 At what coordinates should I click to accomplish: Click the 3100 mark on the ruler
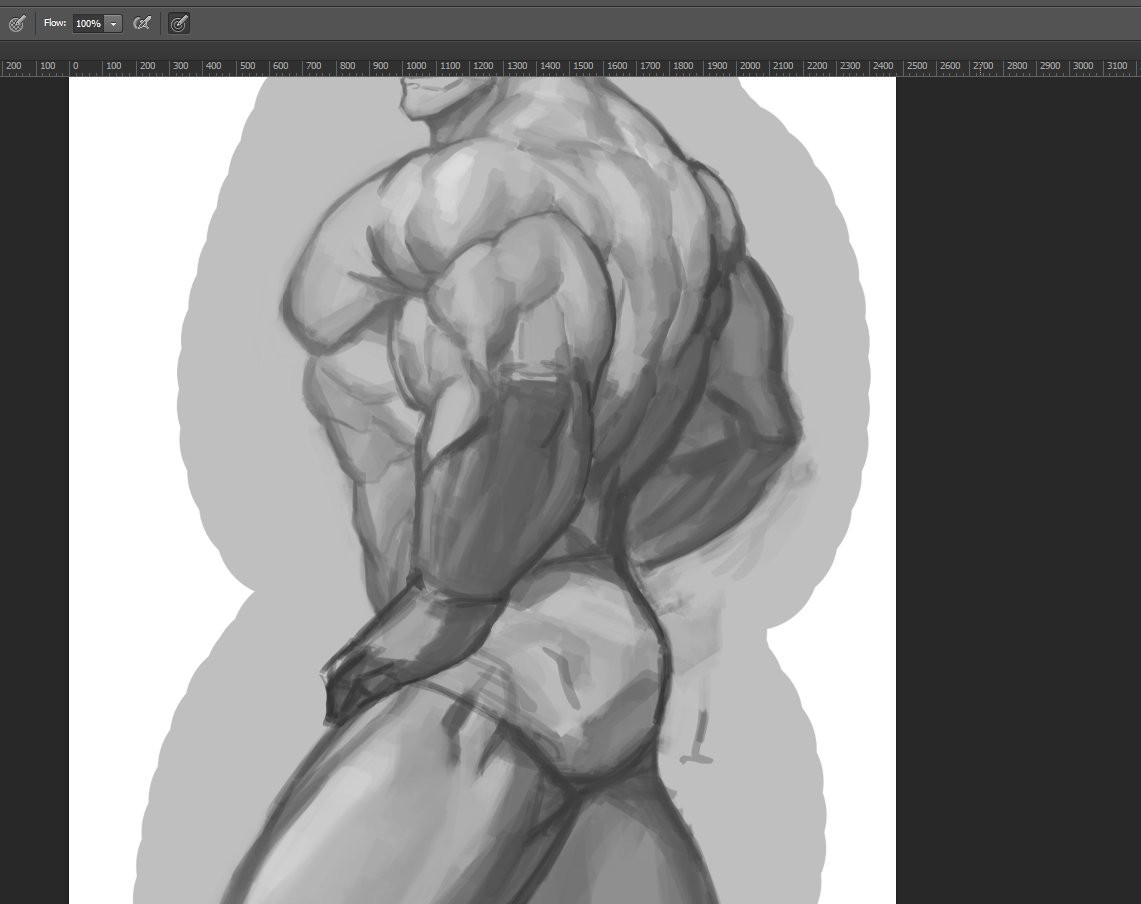(x=1117, y=66)
